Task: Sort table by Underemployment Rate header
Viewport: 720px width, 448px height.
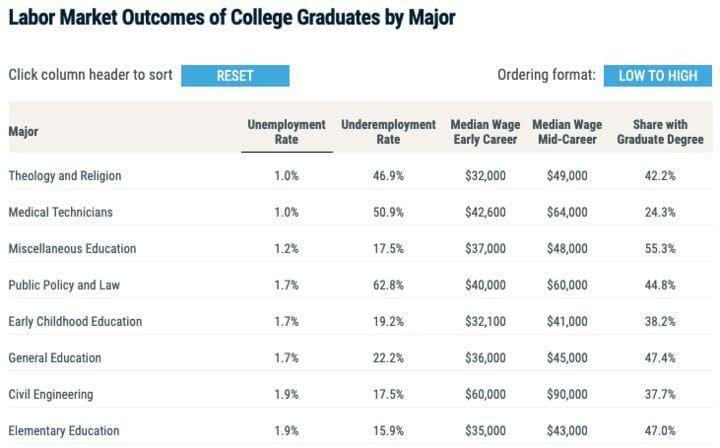Action: [388, 132]
